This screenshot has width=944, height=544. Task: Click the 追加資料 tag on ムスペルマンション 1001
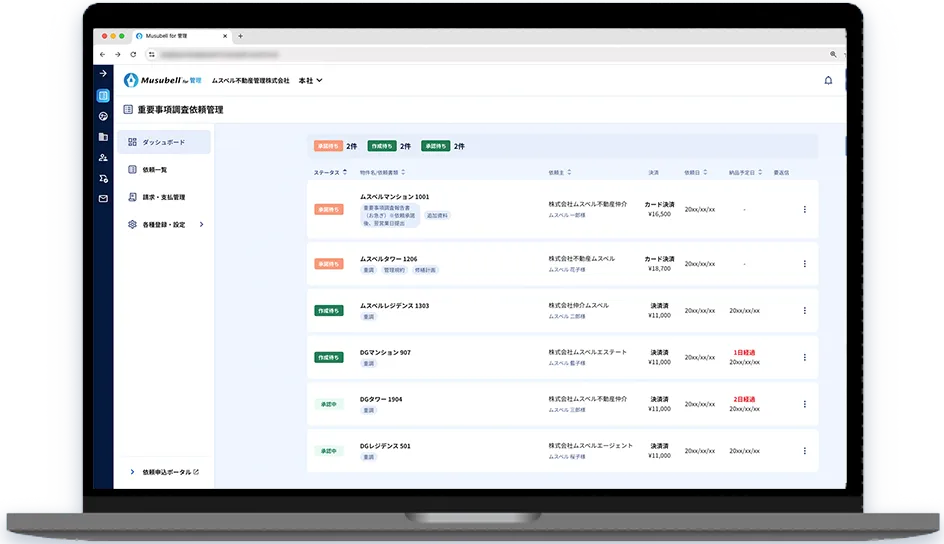pyautogui.click(x=437, y=215)
